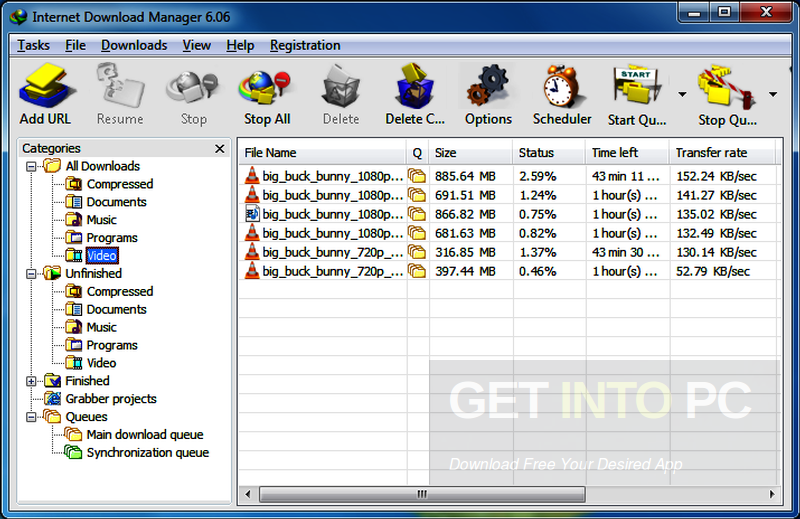Click the horizontal scrollbar left arrow
Viewport: 800px width, 519px height.
[x=248, y=494]
